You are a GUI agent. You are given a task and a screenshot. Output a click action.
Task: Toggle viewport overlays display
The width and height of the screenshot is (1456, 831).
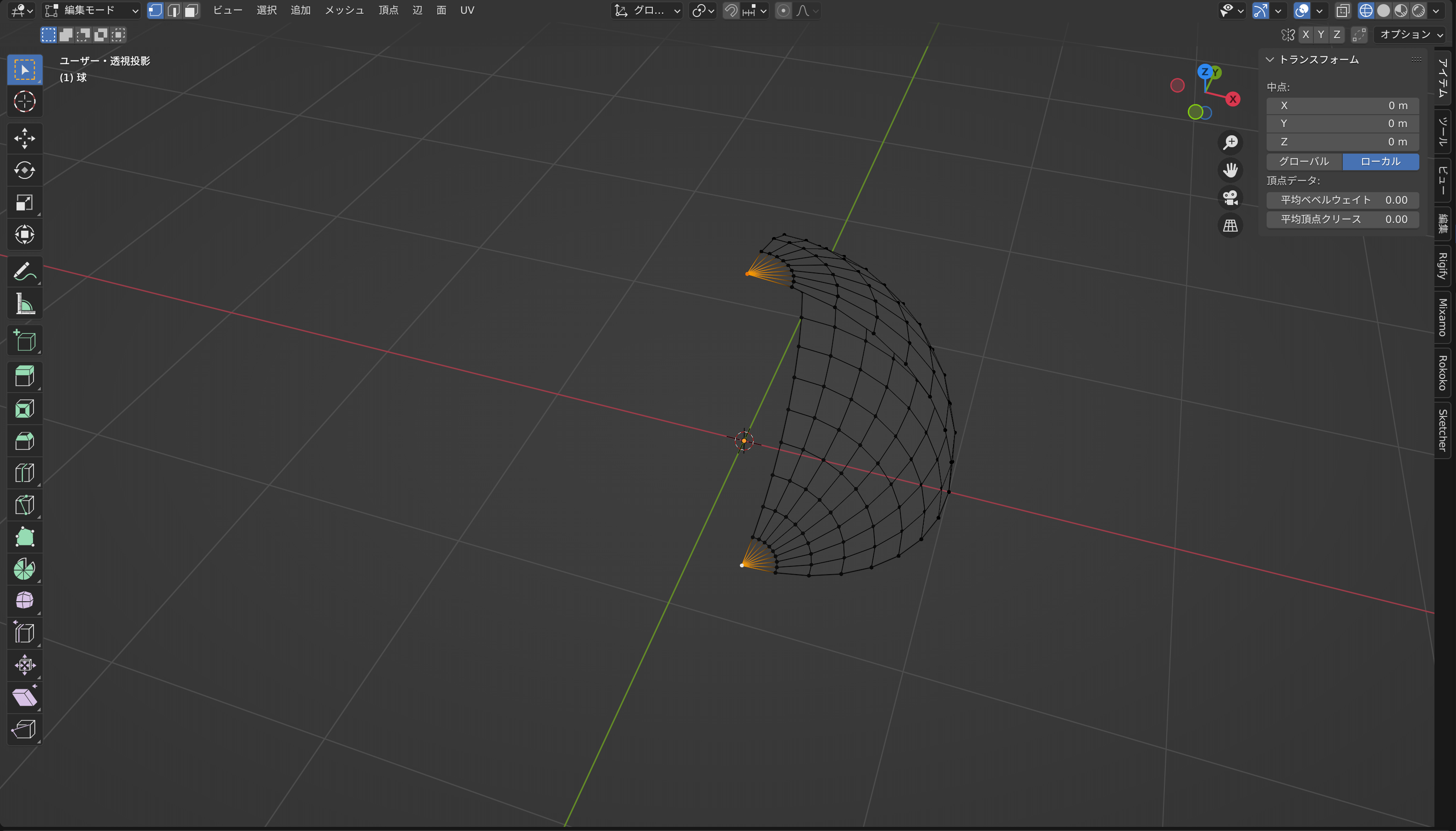(x=1302, y=10)
